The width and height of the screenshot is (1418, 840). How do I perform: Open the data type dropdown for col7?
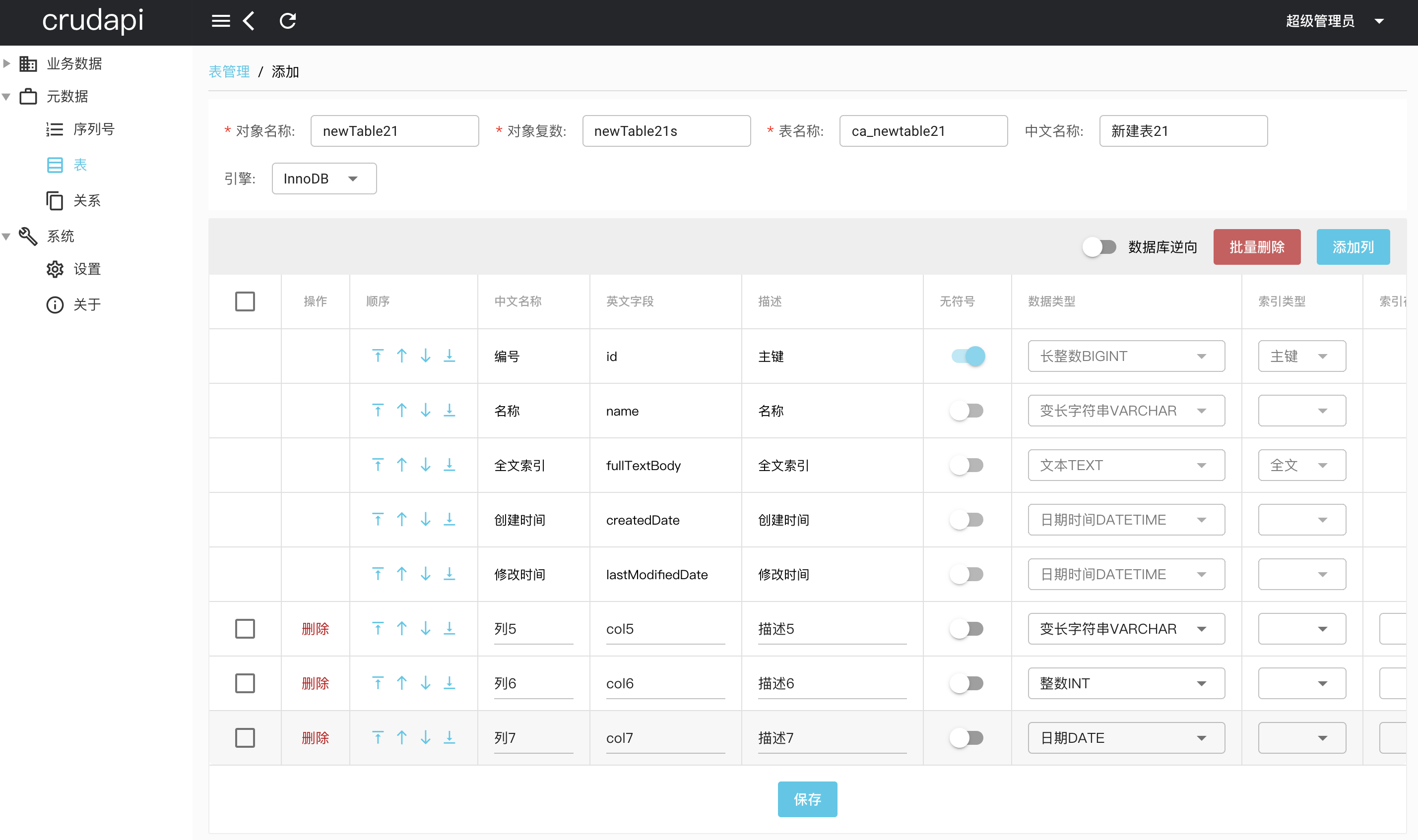pyautogui.click(x=1126, y=737)
